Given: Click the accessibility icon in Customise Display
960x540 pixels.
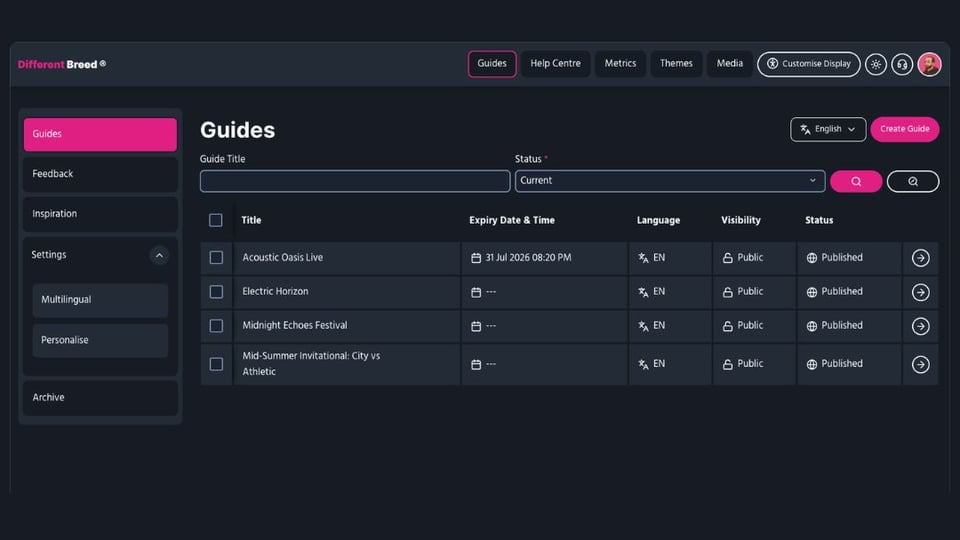Looking at the screenshot, I should tap(773, 64).
